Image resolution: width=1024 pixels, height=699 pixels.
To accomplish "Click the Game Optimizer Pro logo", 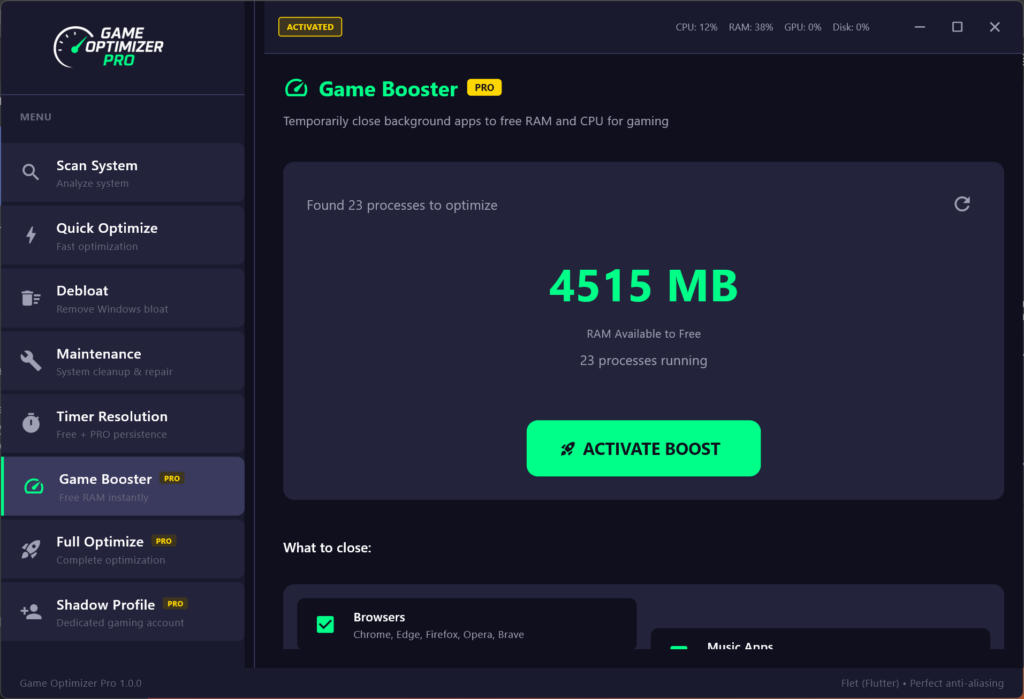I will point(109,47).
